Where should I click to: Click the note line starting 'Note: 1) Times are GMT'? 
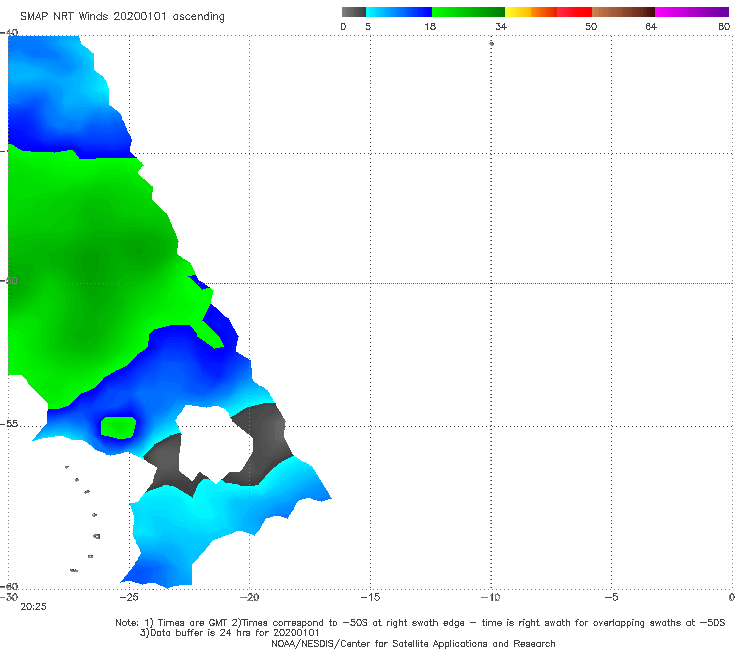pyautogui.click(x=420, y=623)
